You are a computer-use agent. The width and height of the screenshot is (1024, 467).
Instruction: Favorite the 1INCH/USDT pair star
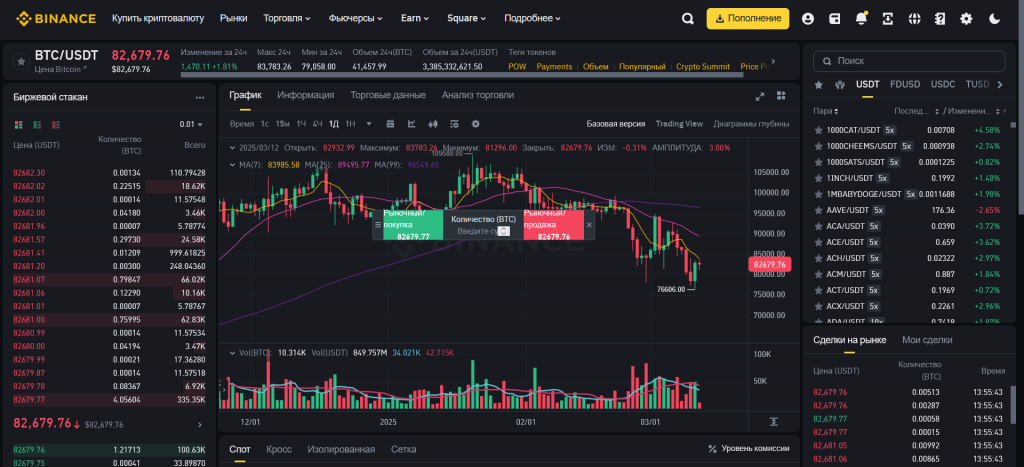[818, 178]
